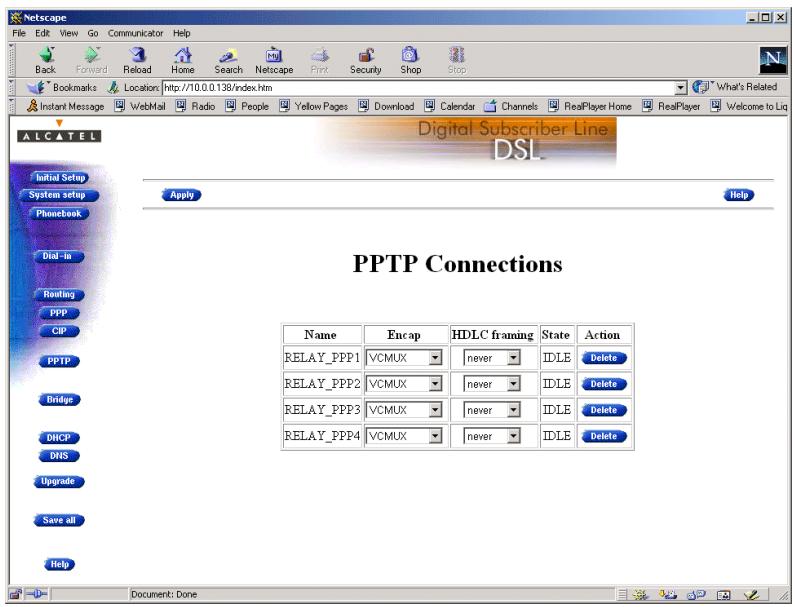Open the DHCP sidebar page

(59, 438)
